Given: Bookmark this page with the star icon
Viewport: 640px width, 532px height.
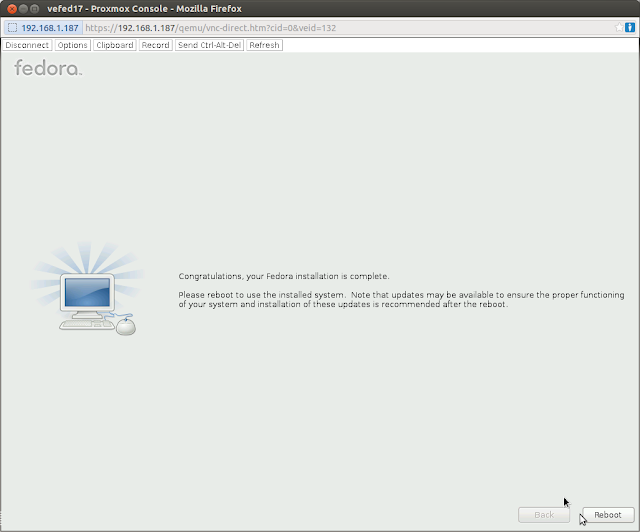Looking at the screenshot, I should click(619, 27).
